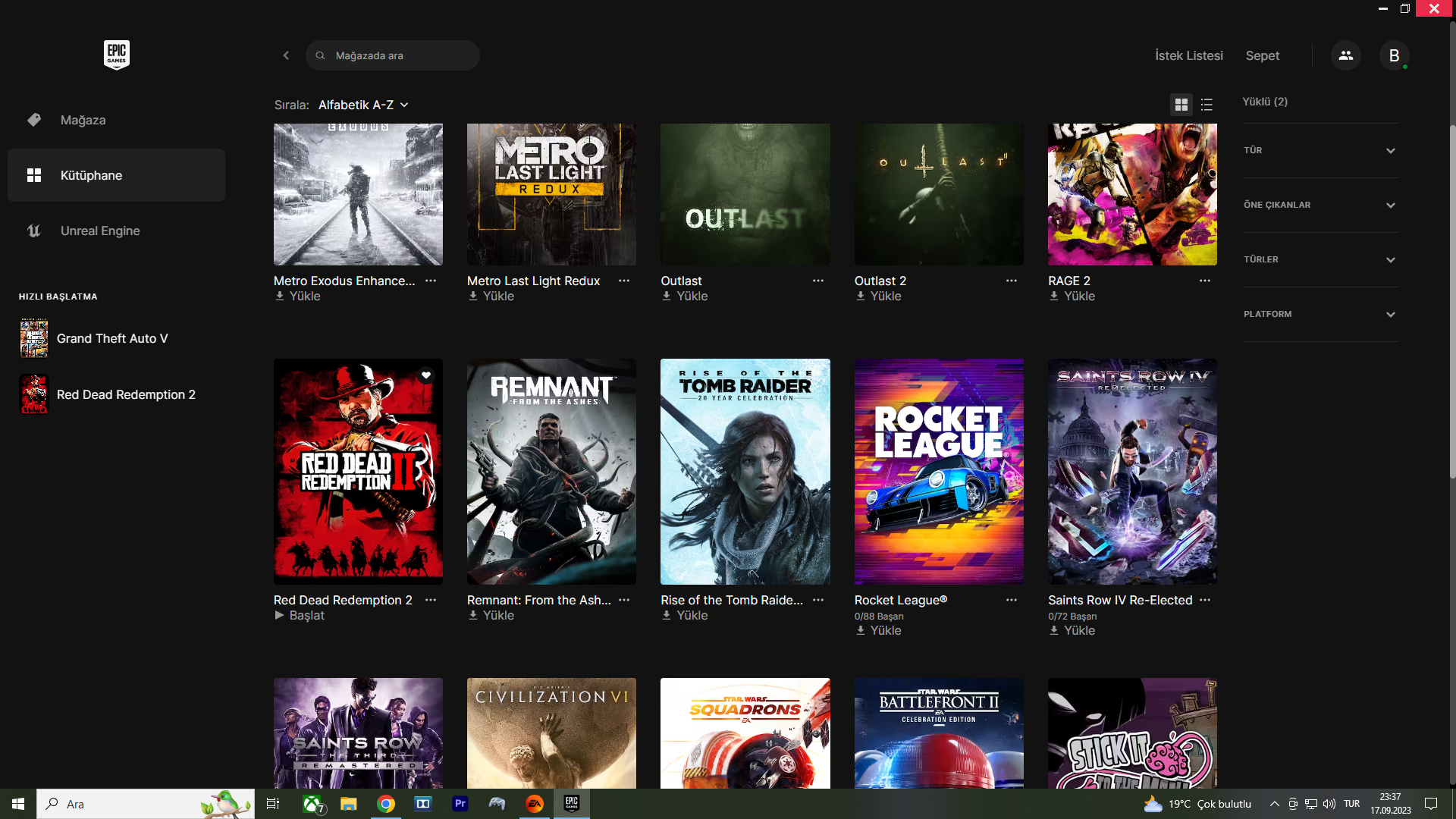The width and height of the screenshot is (1456, 819).
Task: Open Unreal Engine section
Action: coord(116,231)
